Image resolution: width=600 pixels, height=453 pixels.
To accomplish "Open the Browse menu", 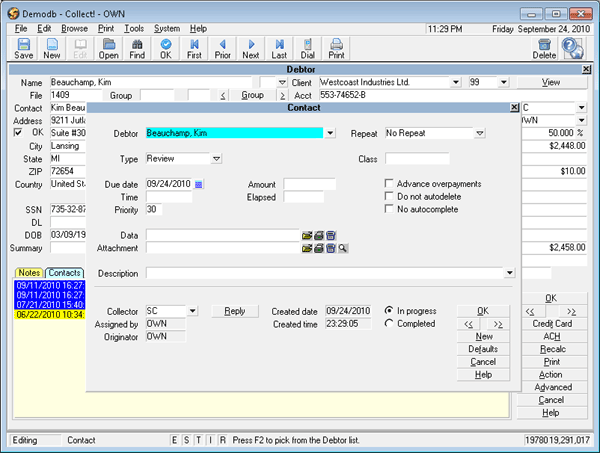I will coord(74,29).
